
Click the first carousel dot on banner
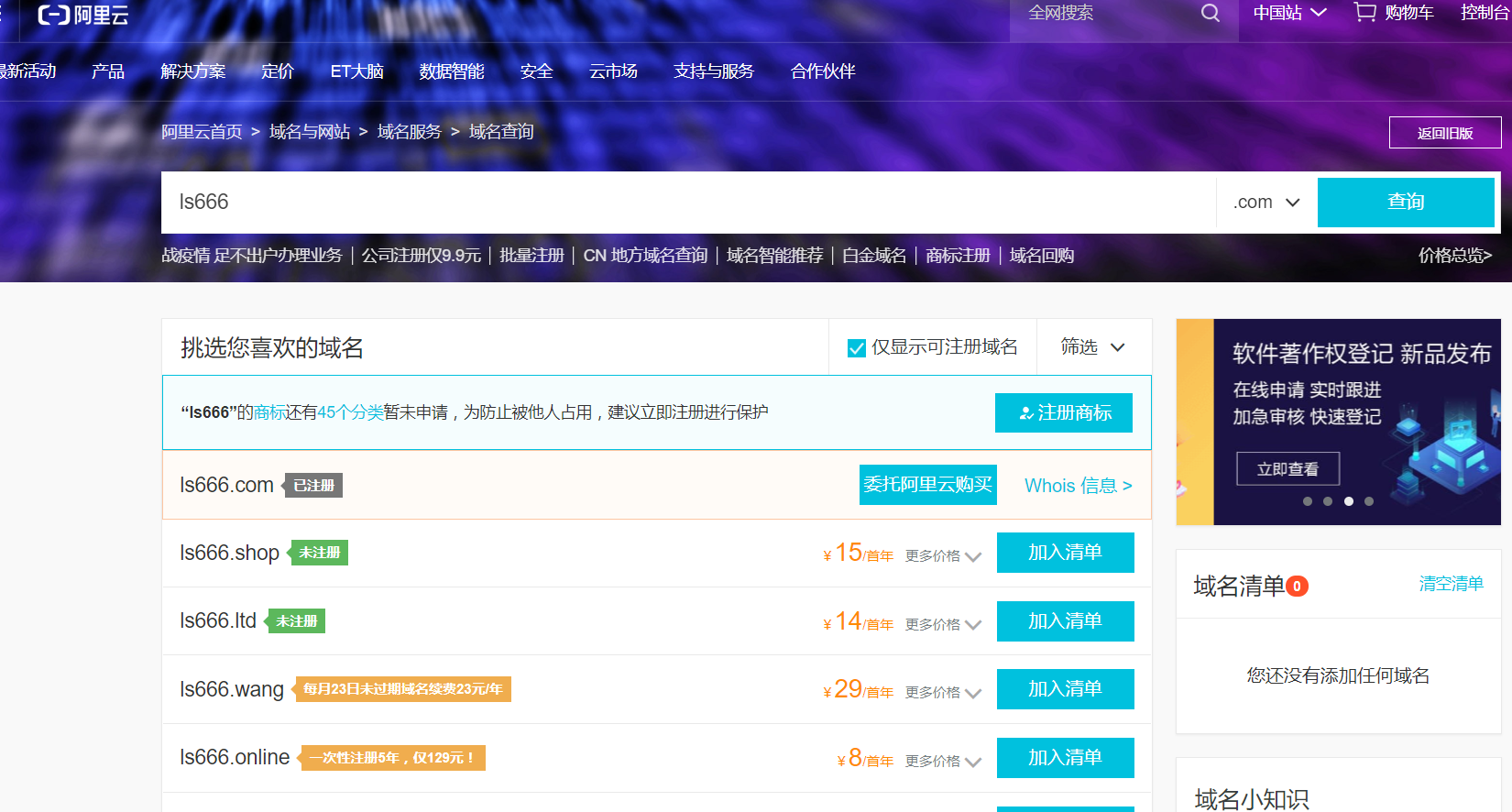tap(1308, 501)
